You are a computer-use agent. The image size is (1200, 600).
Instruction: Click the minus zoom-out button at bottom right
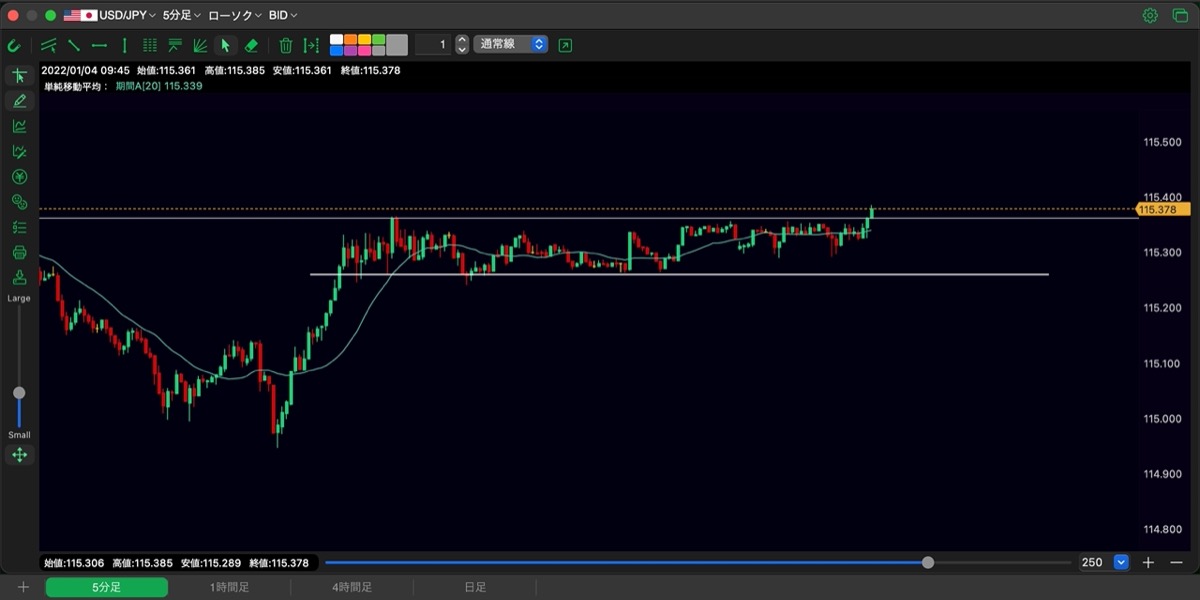(1175, 562)
